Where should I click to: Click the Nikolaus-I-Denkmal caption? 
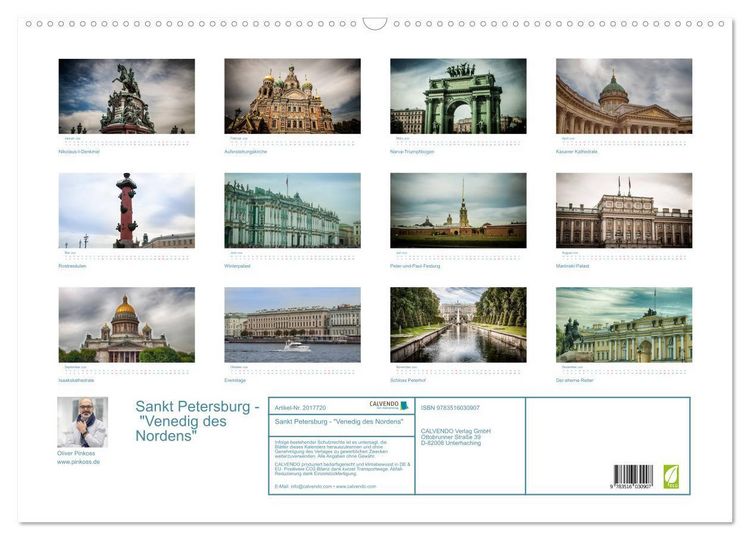tap(79, 152)
